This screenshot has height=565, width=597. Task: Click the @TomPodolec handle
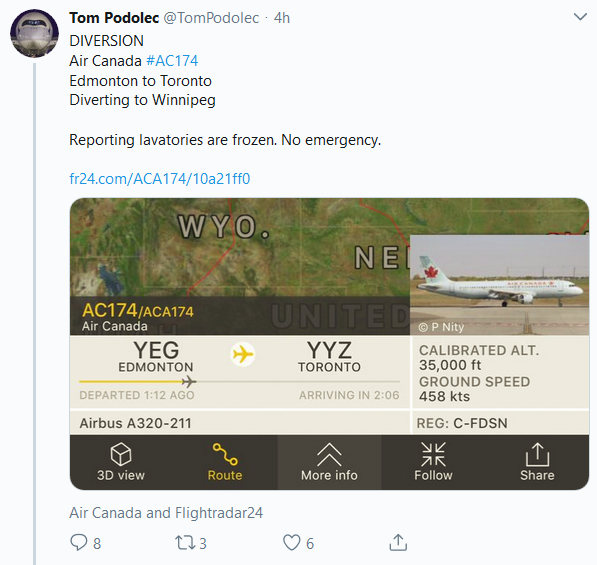click(211, 18)
